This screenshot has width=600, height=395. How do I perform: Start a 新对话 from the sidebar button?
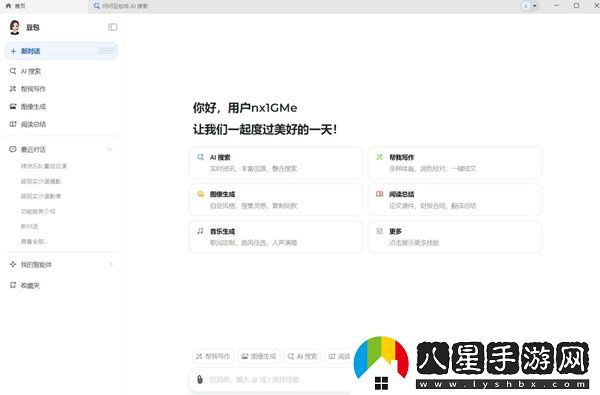click(61, 51)
